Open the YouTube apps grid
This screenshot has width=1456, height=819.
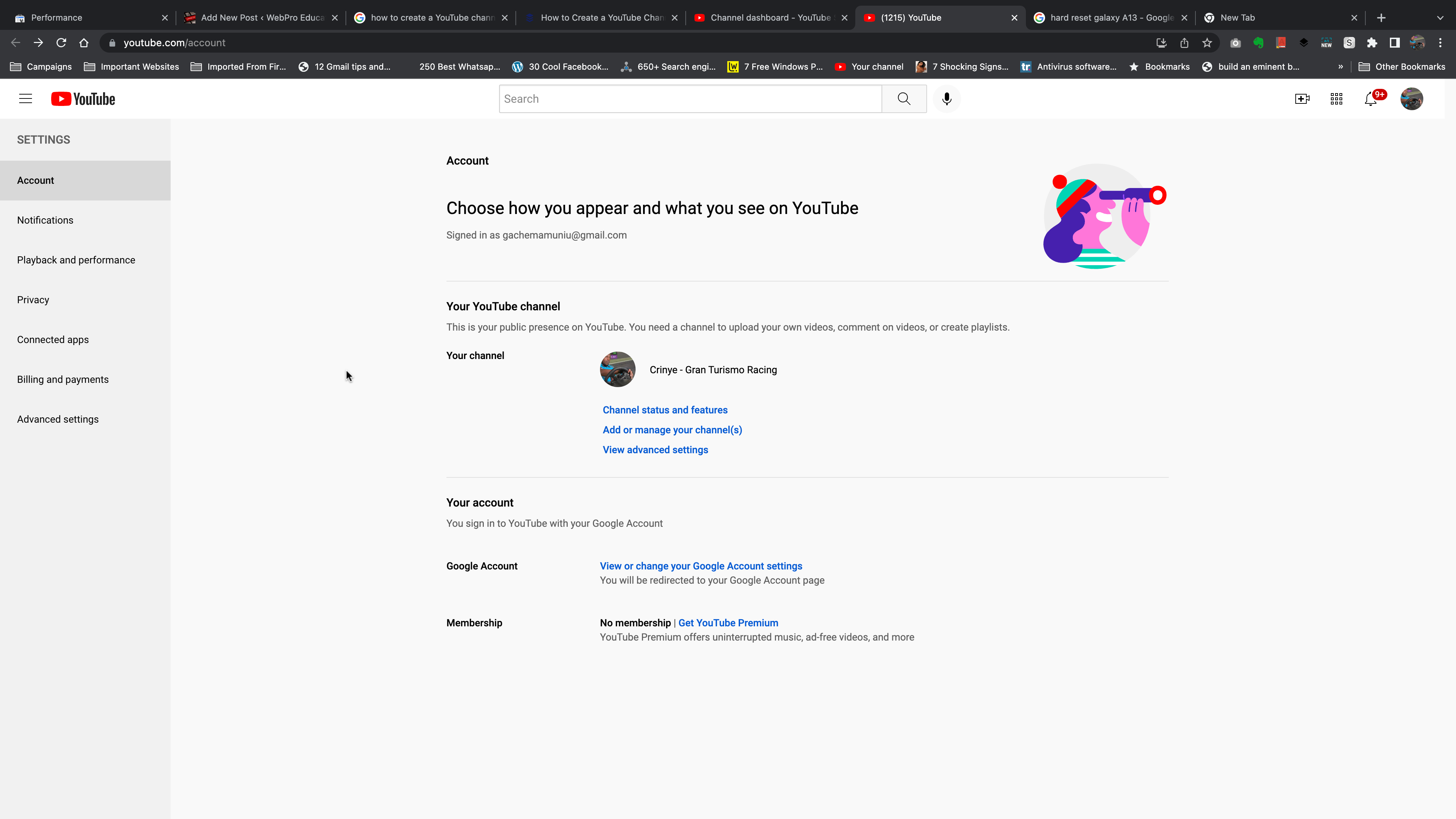[1336, 99]
